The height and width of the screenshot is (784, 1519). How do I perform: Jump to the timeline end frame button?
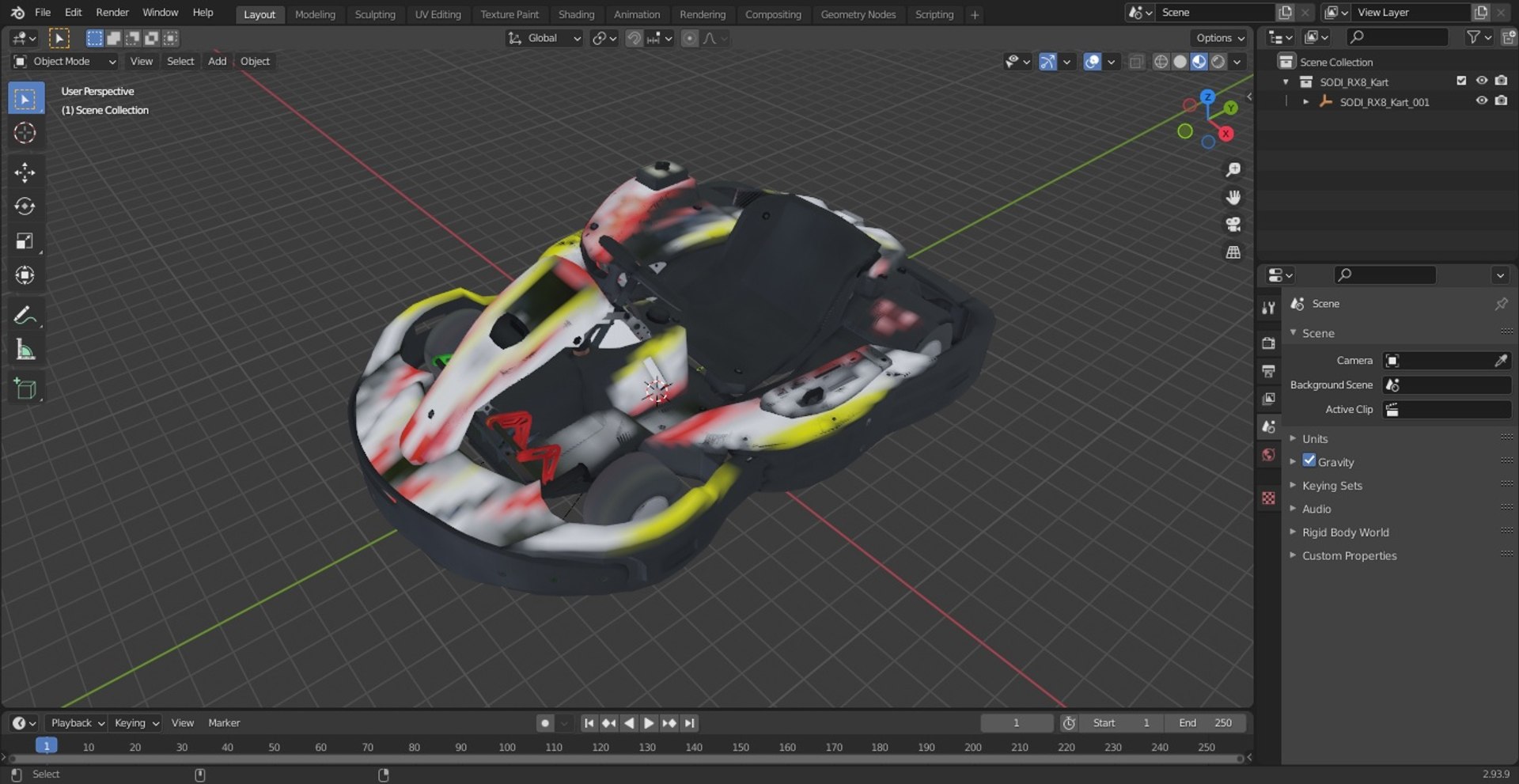(690, 723)
